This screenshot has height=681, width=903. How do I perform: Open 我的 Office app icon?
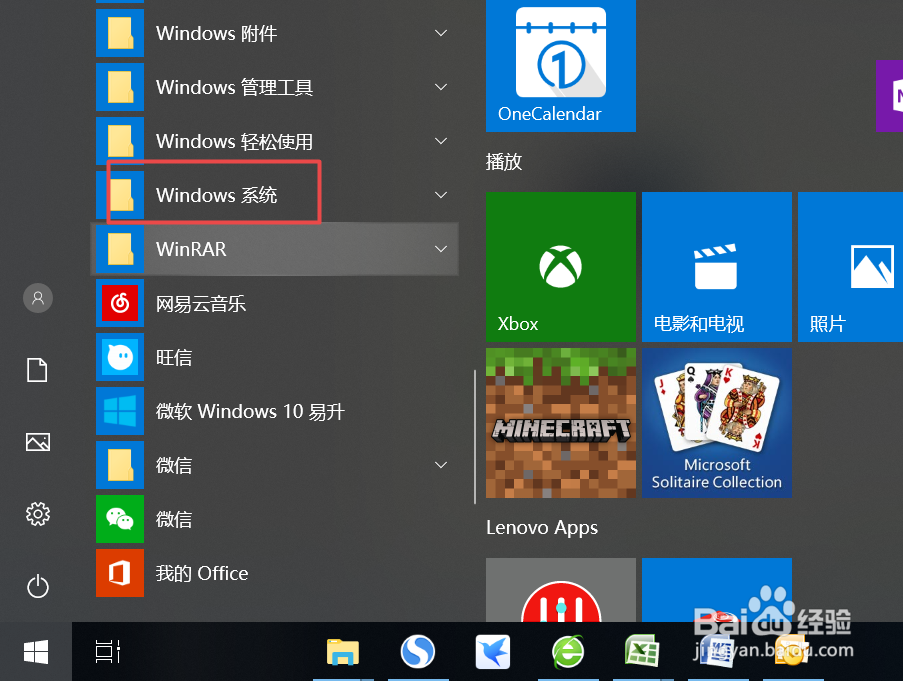click(x=120, y=573)
